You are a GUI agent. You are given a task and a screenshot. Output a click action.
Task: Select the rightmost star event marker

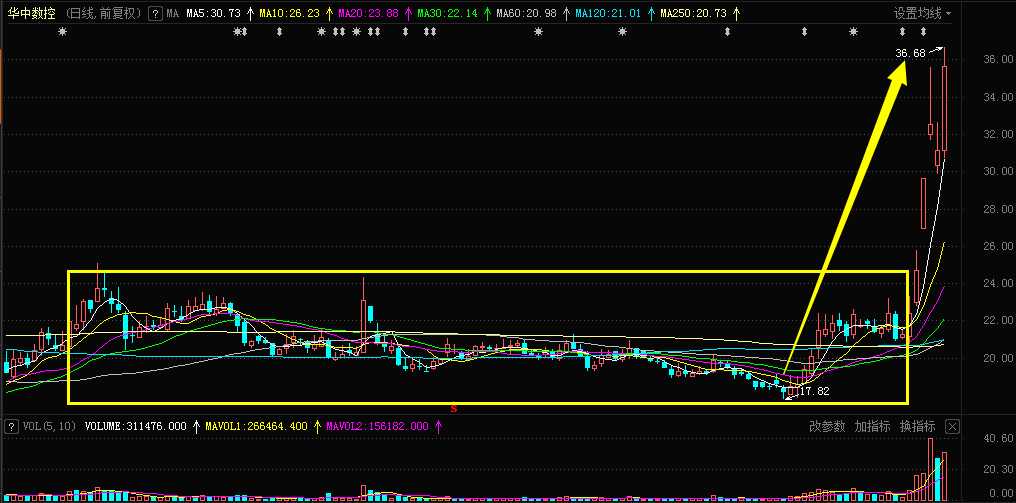coord(853,32)
